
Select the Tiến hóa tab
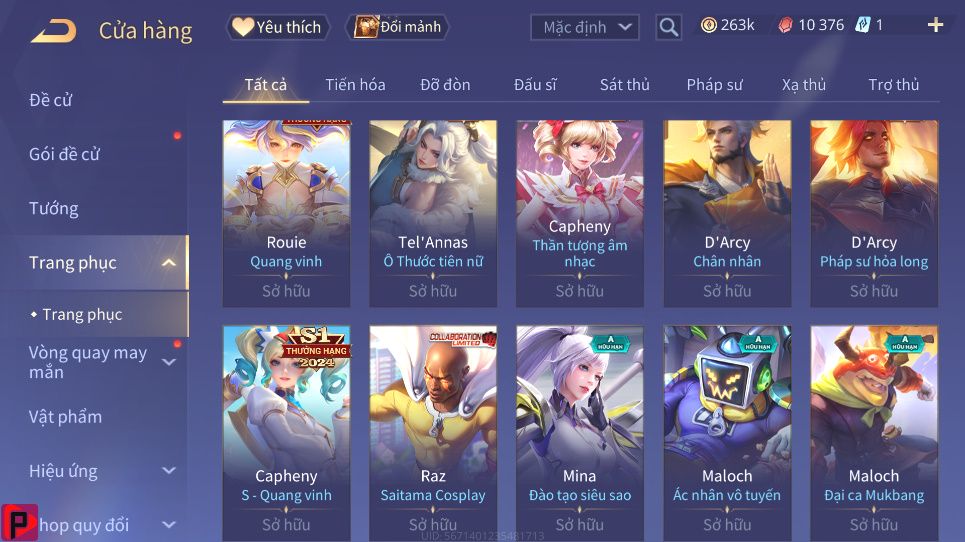[355, 85]
